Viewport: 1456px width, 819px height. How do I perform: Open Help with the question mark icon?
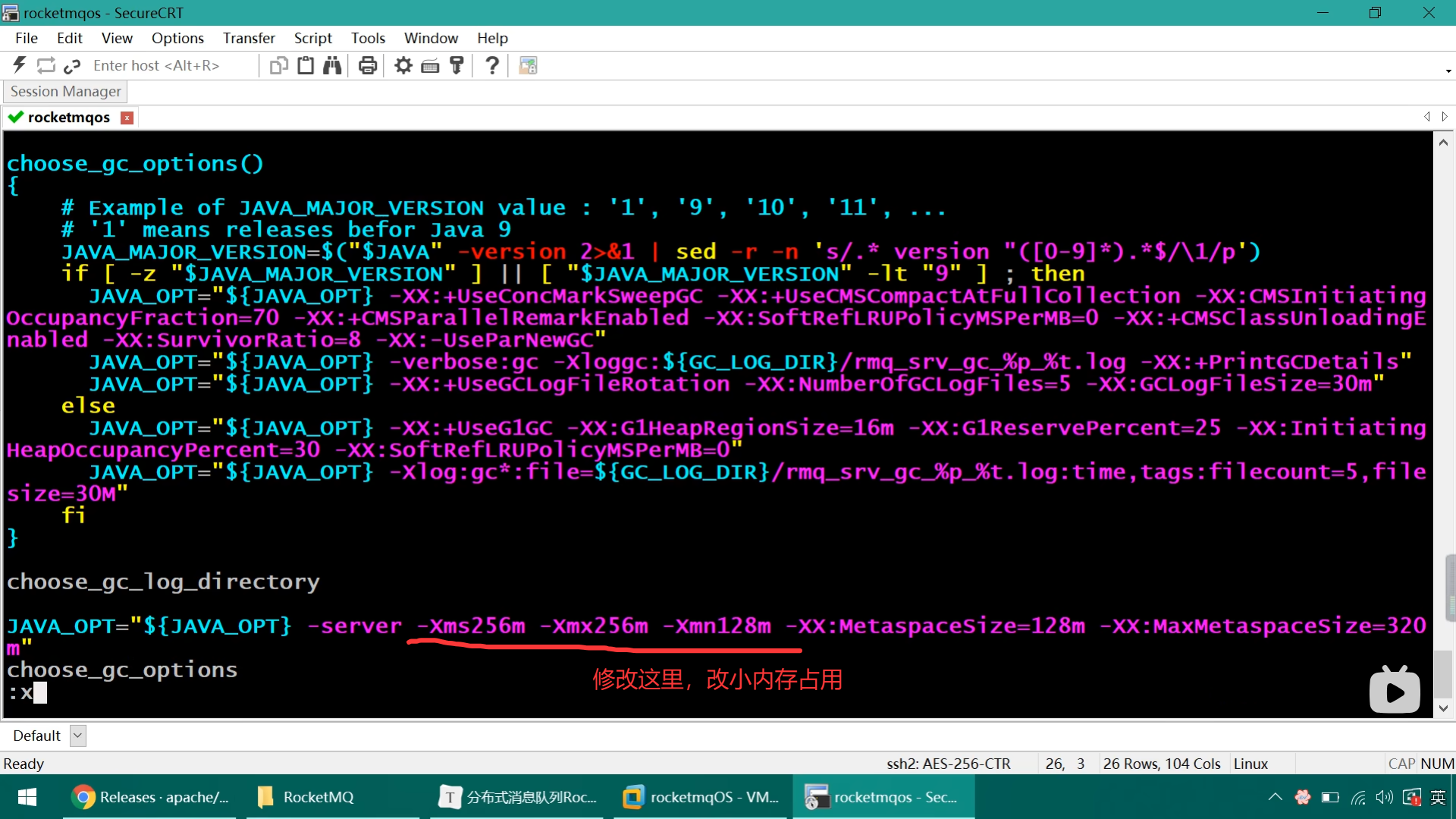point(492,65)
